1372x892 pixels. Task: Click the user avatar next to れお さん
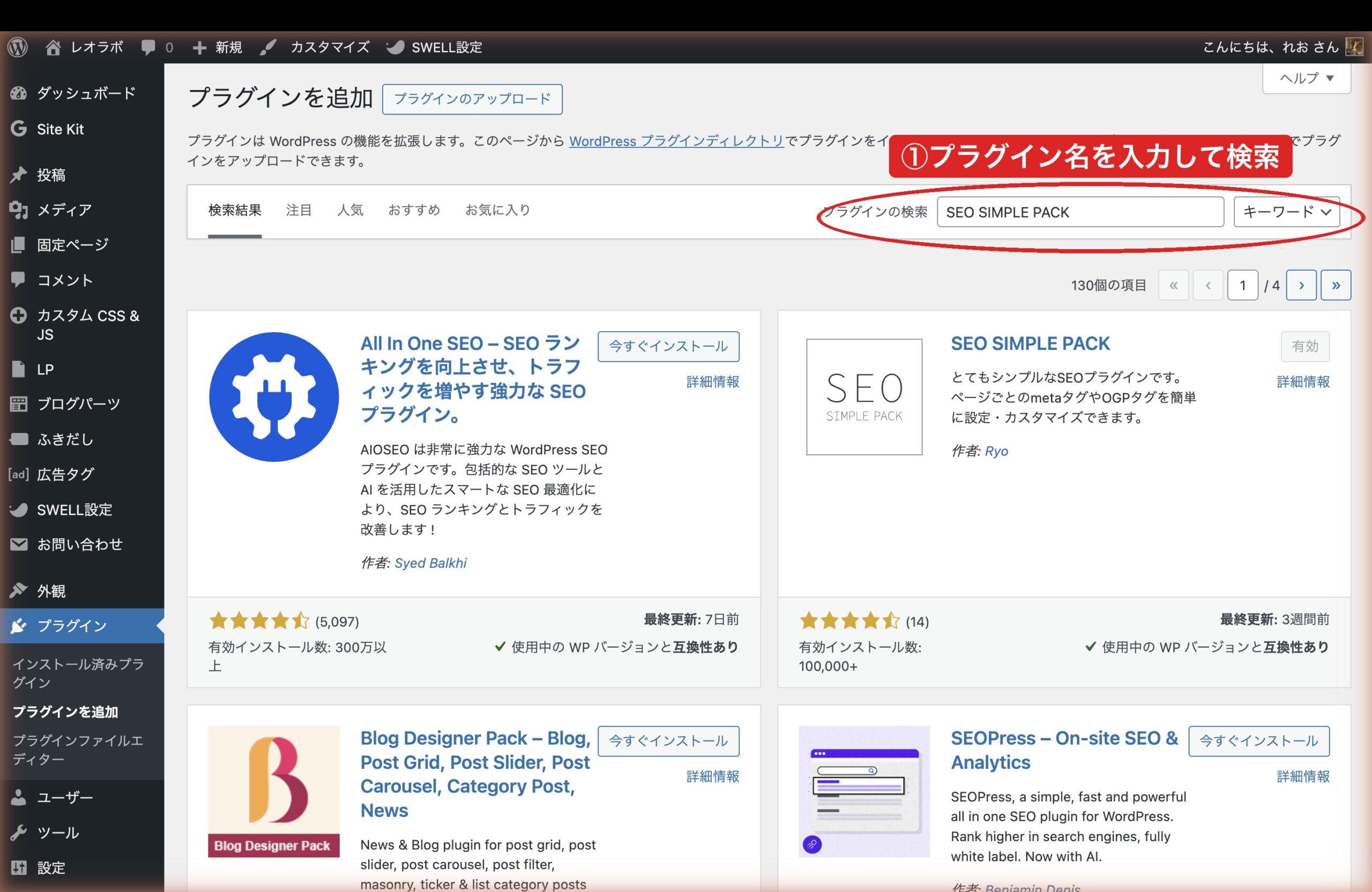1354,47
